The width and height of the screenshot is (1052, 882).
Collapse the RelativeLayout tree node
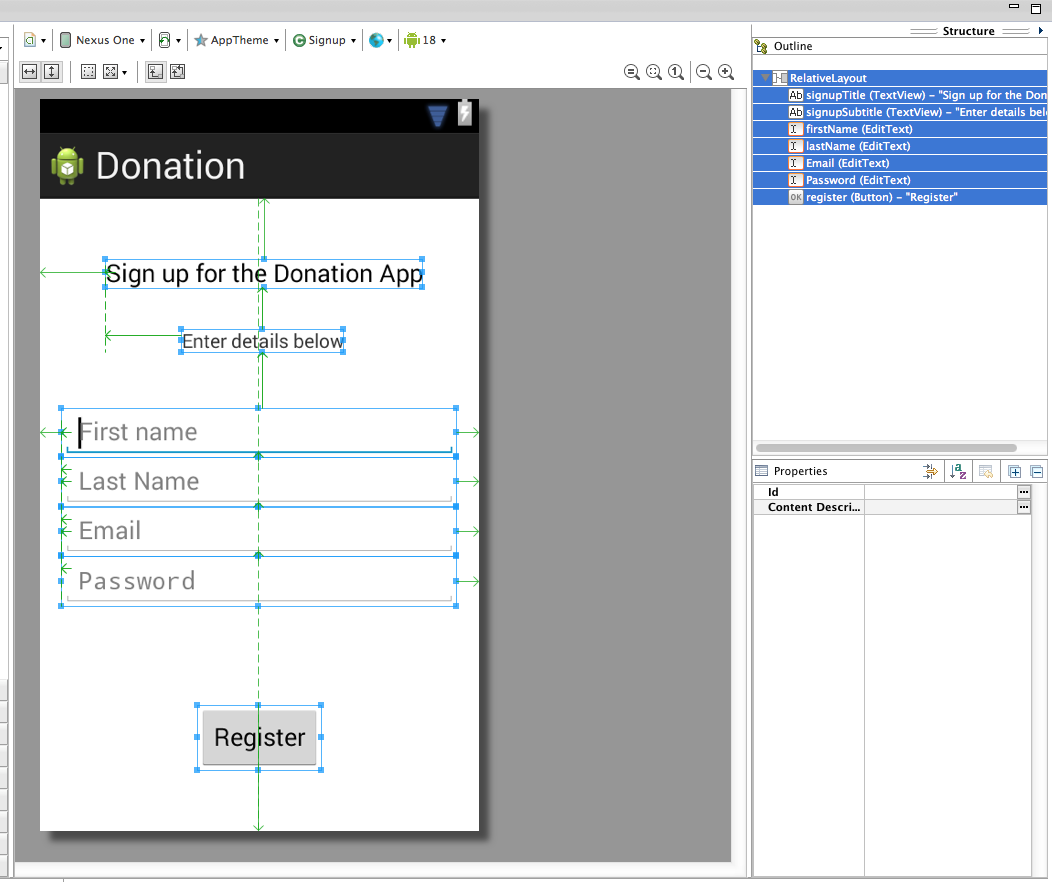[x=766, y=78]
